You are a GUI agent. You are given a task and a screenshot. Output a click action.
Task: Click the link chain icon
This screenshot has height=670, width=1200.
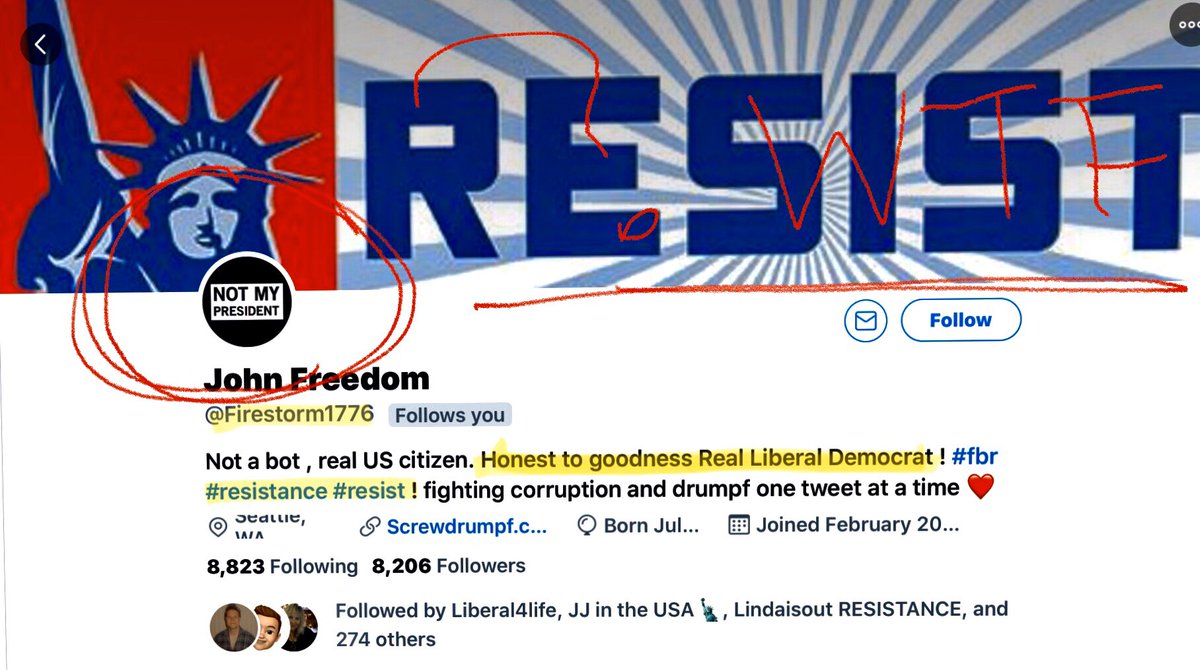[370, 525]
